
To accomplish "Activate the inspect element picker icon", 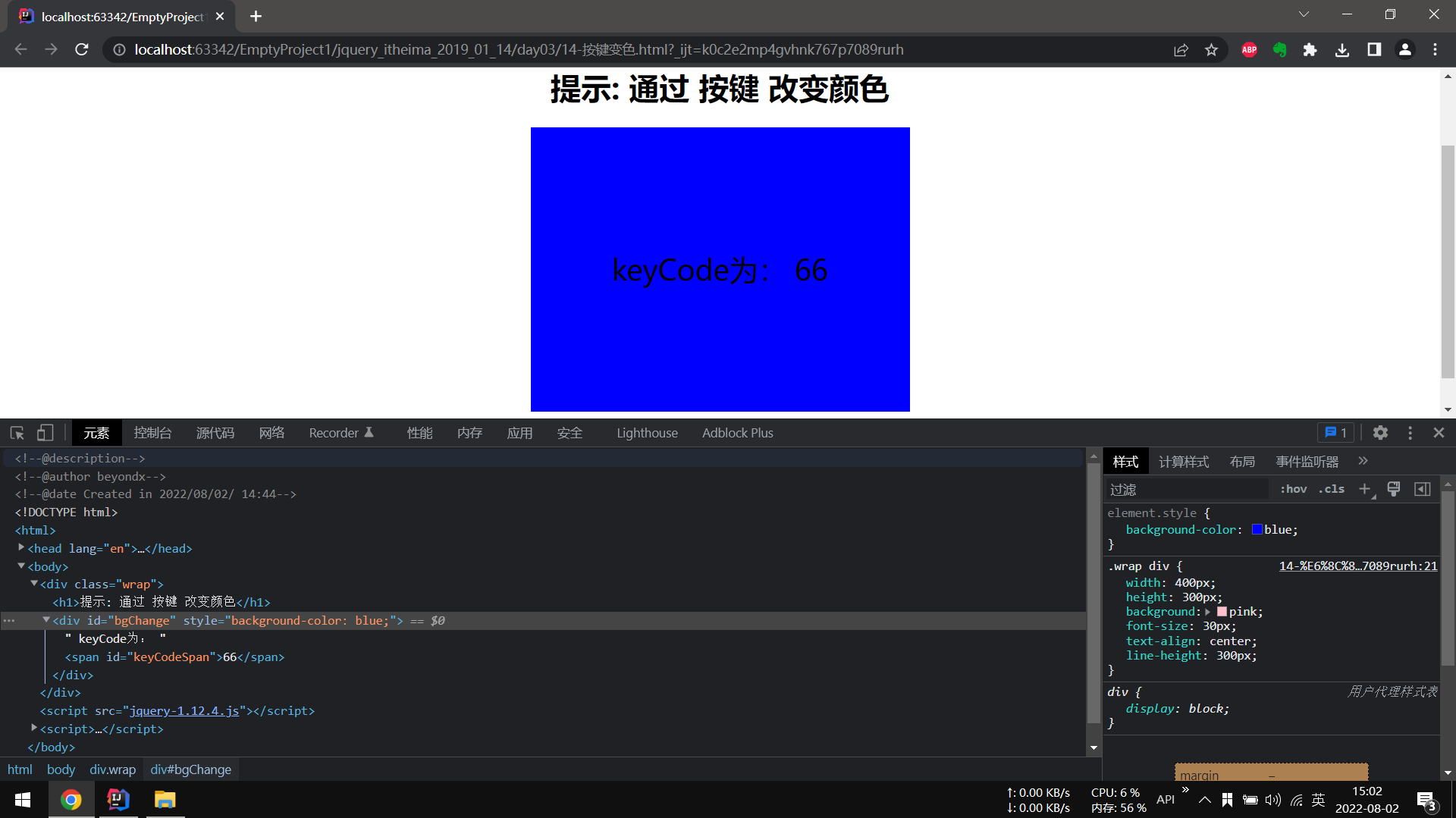I will click(x=17, y=433).
